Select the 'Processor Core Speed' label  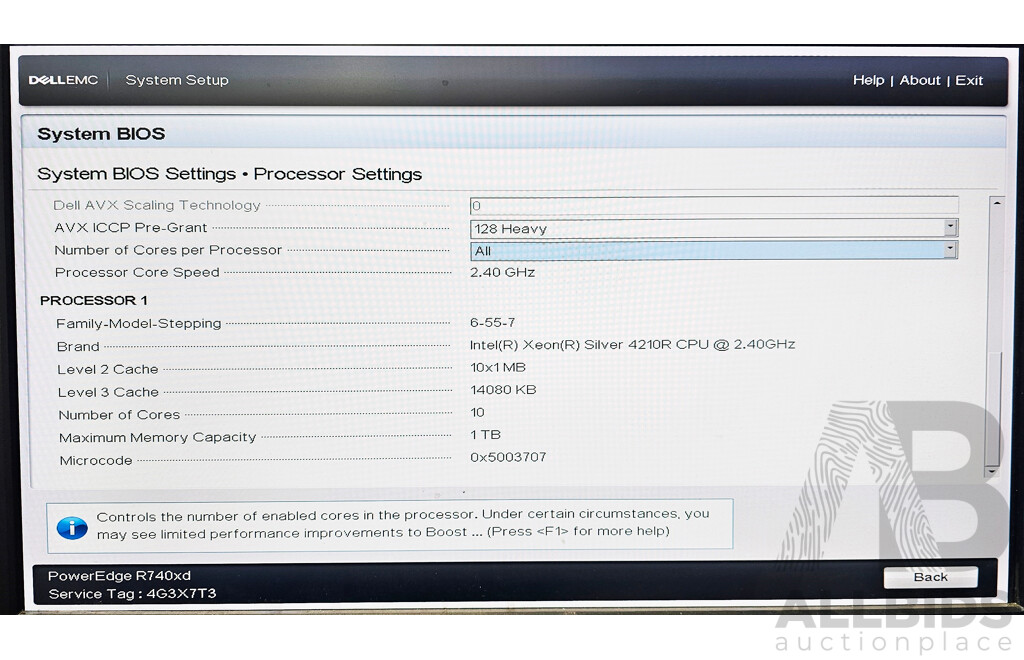point(137,272)
